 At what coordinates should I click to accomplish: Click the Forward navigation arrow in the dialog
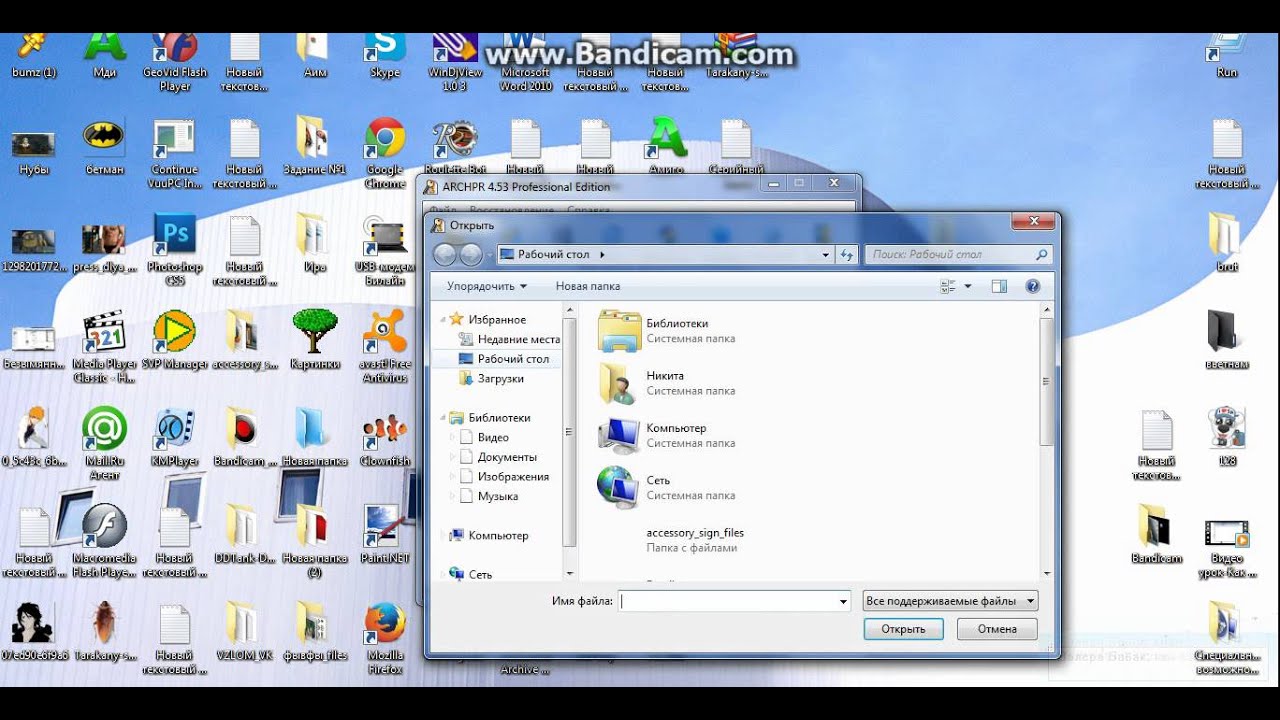(x=471, y=255)
